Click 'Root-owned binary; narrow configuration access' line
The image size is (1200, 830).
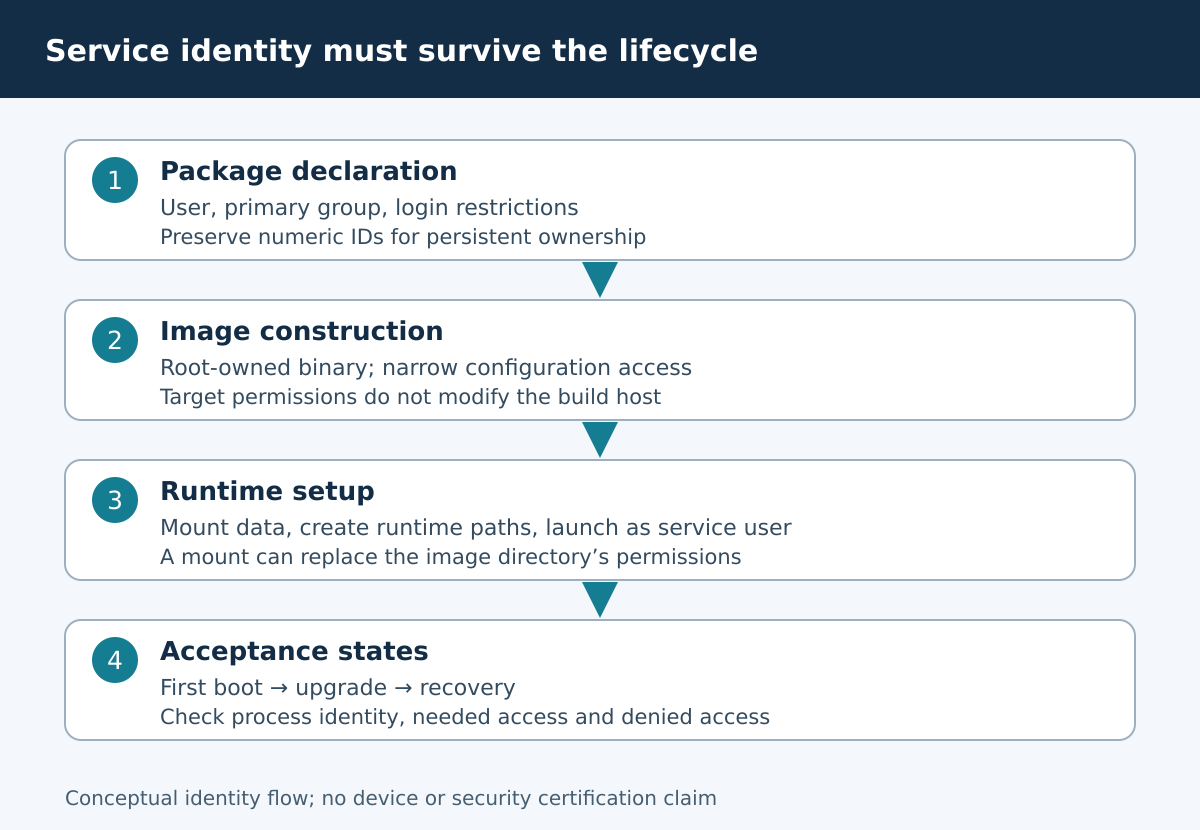(x=426, y=368)
